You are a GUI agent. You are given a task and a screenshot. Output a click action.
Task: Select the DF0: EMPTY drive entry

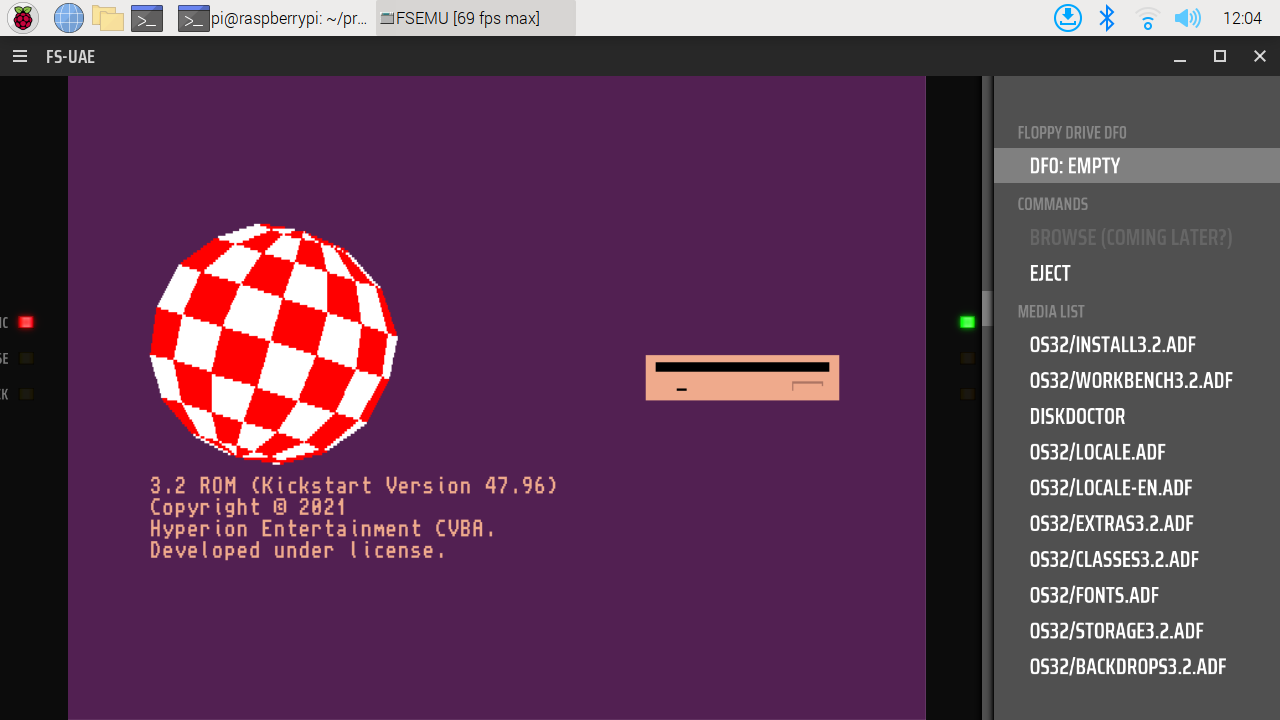click(1075, 166)
